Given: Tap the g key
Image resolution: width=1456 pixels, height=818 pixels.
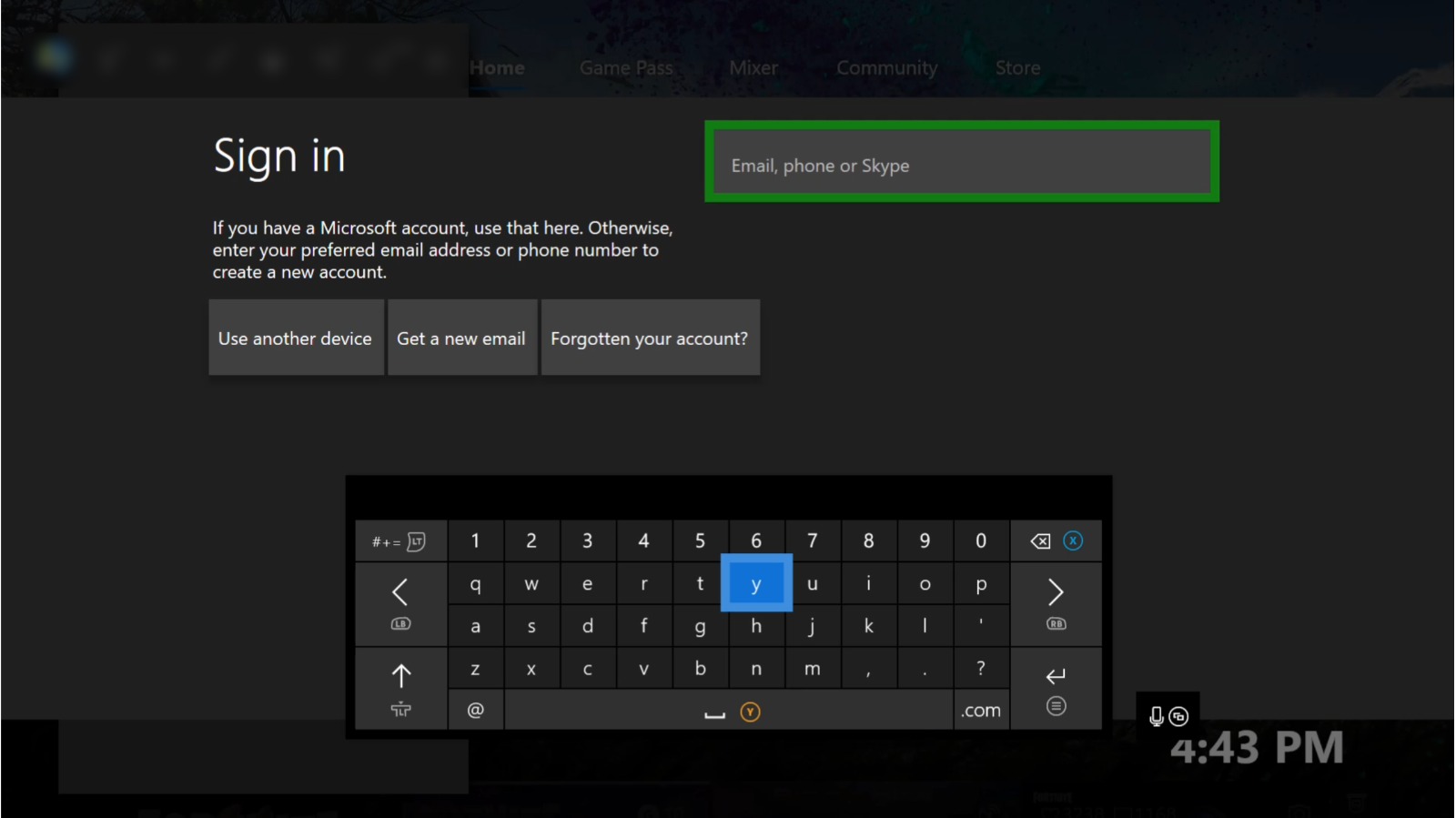Looking at the screenshot, I should [701, 626].
